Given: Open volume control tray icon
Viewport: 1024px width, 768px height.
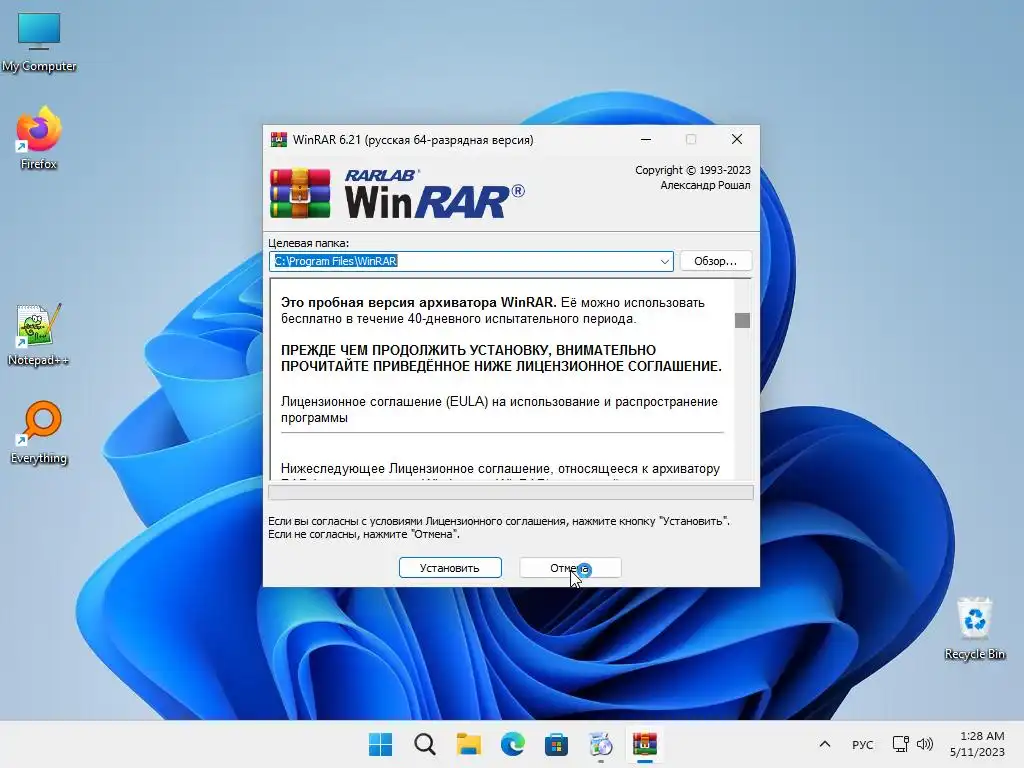Looking at the screenshot, I should click(x=925, y=744).
